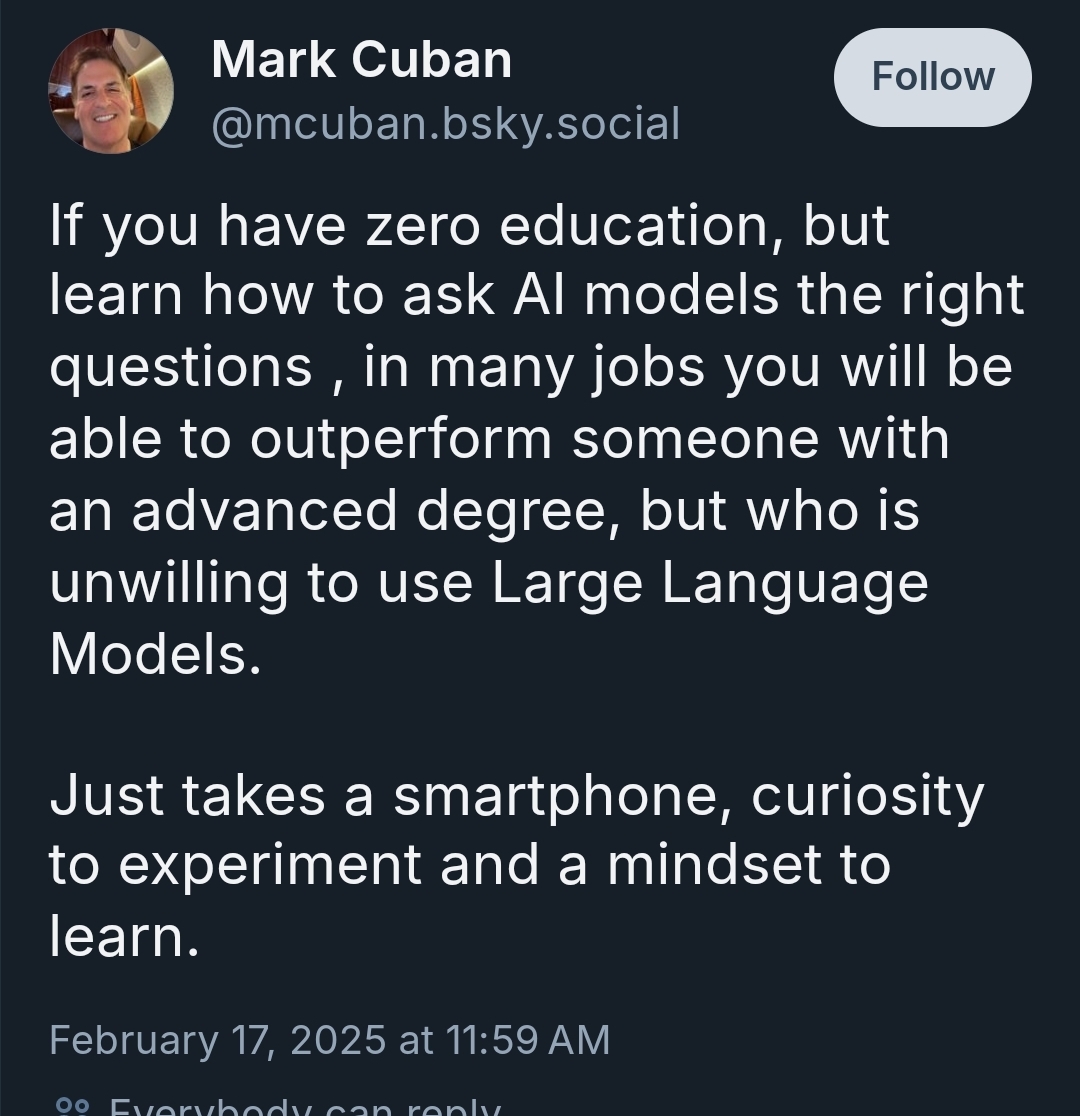
Task: Click the word "outperform" in the post
Action: click(400, 439)
